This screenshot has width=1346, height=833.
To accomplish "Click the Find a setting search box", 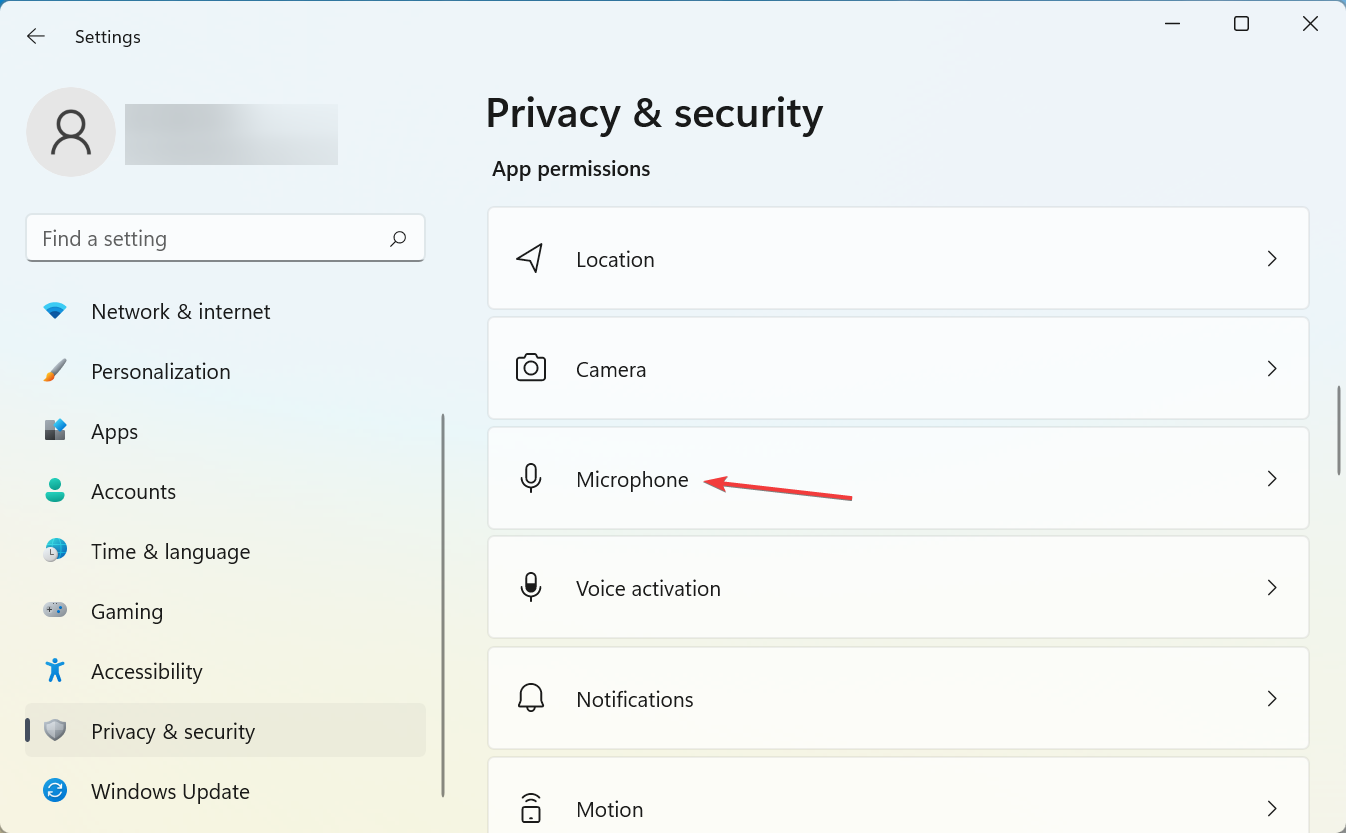I will [x=210, y=239].
